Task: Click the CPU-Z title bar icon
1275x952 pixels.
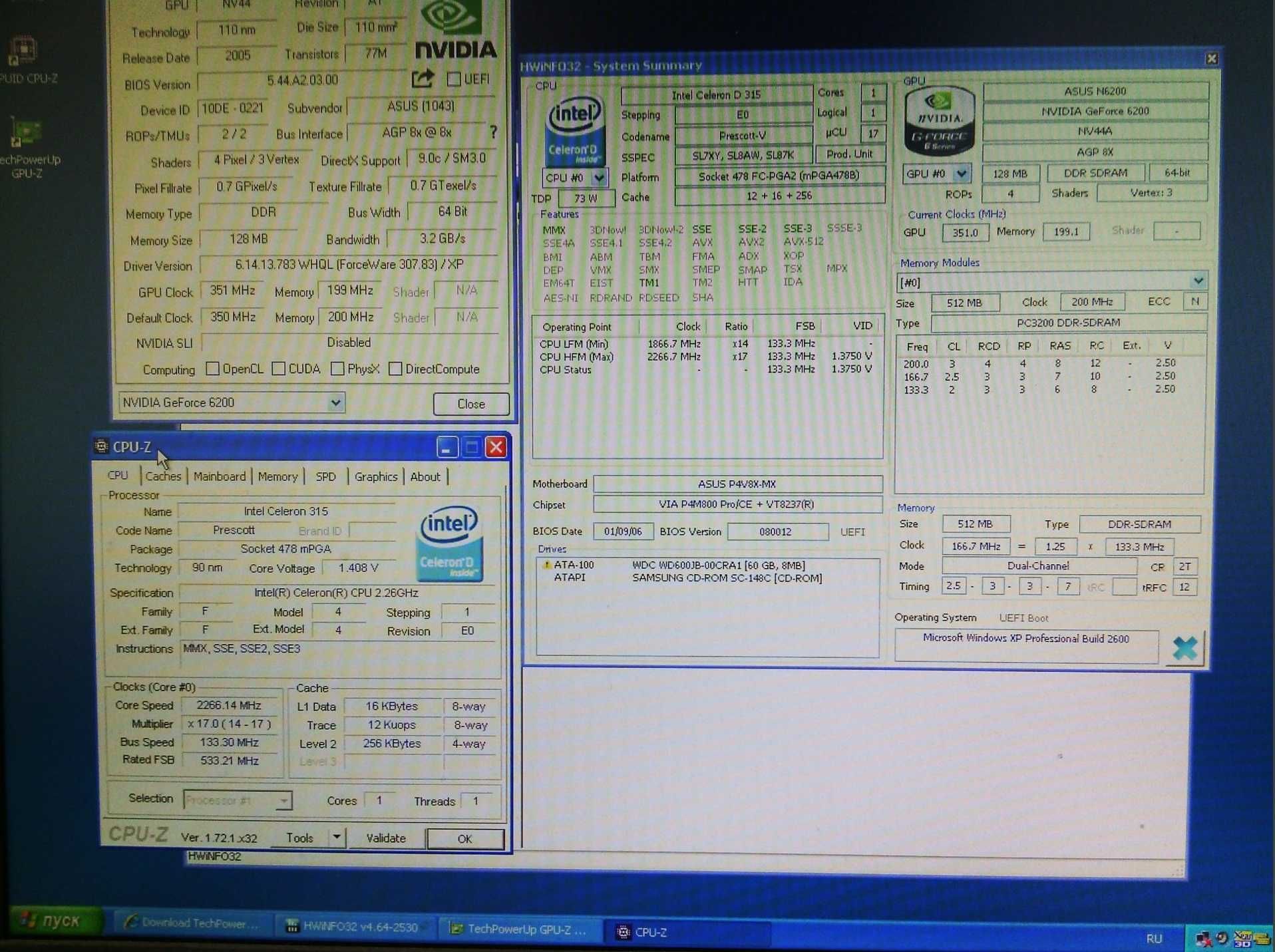Action: tap(101, 446)
